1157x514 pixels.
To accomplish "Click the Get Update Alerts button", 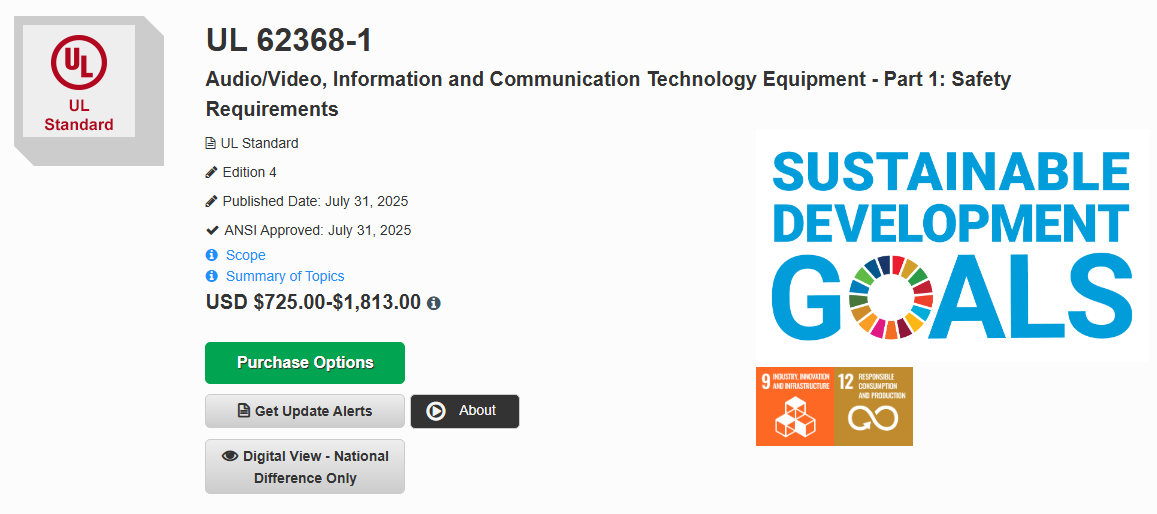I will [305, 411].
